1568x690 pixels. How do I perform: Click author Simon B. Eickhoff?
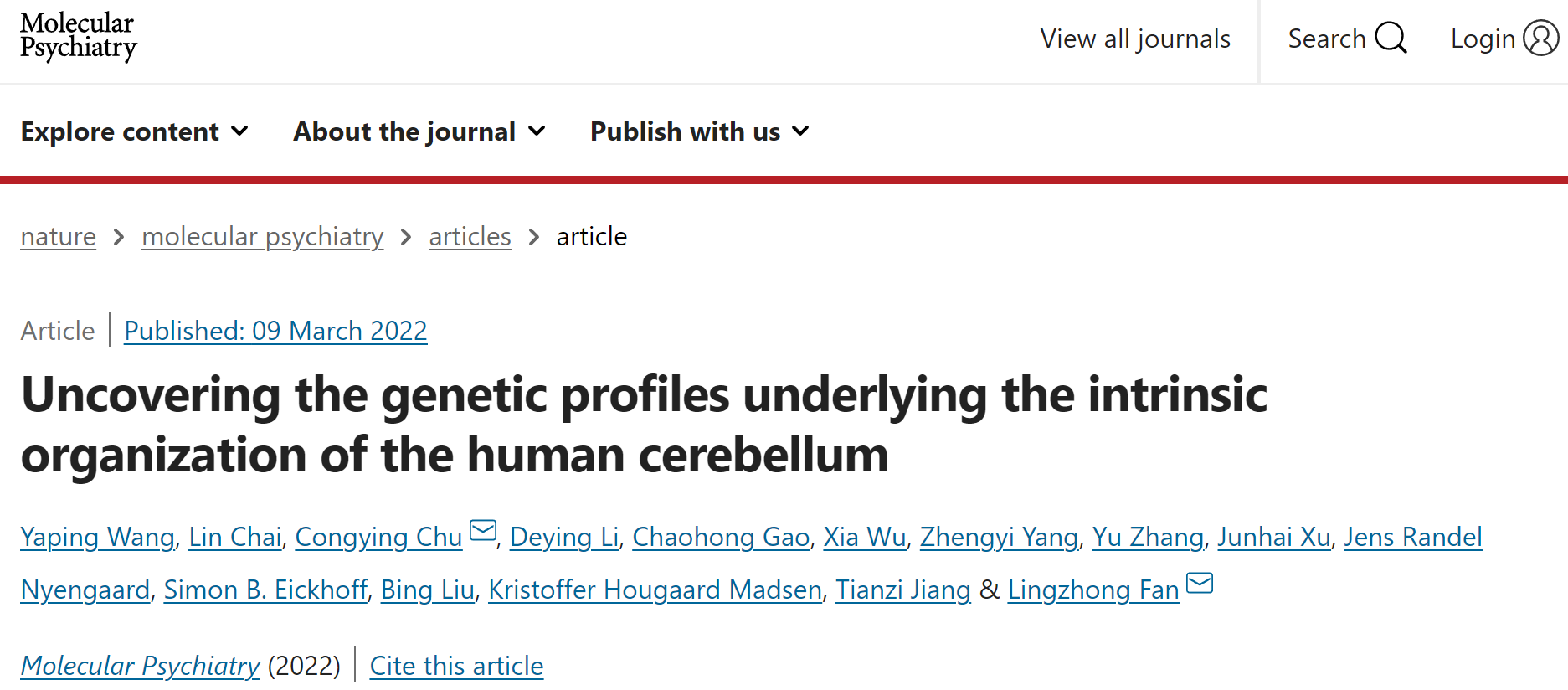(265, 590)
